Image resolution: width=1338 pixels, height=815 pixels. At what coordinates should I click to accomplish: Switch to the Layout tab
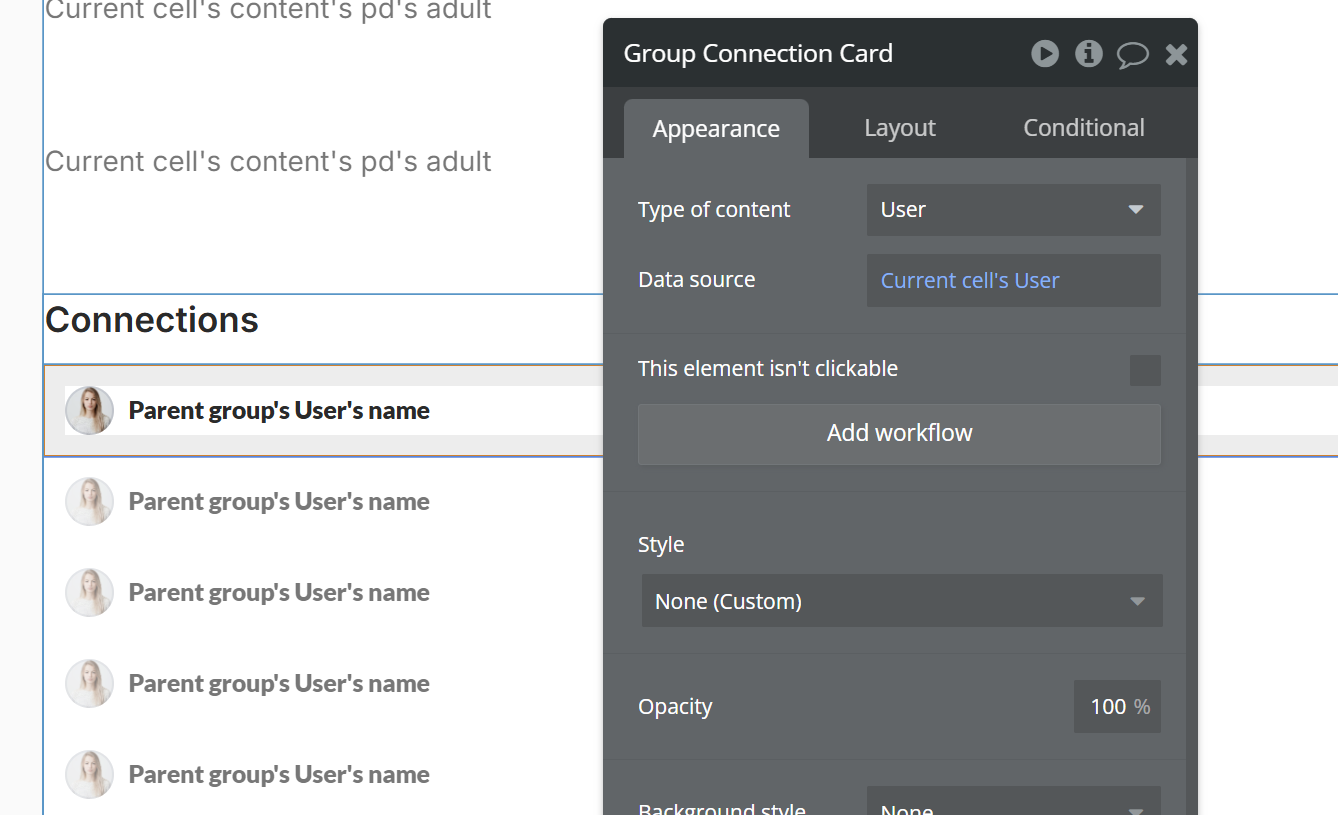coord(899,128)
